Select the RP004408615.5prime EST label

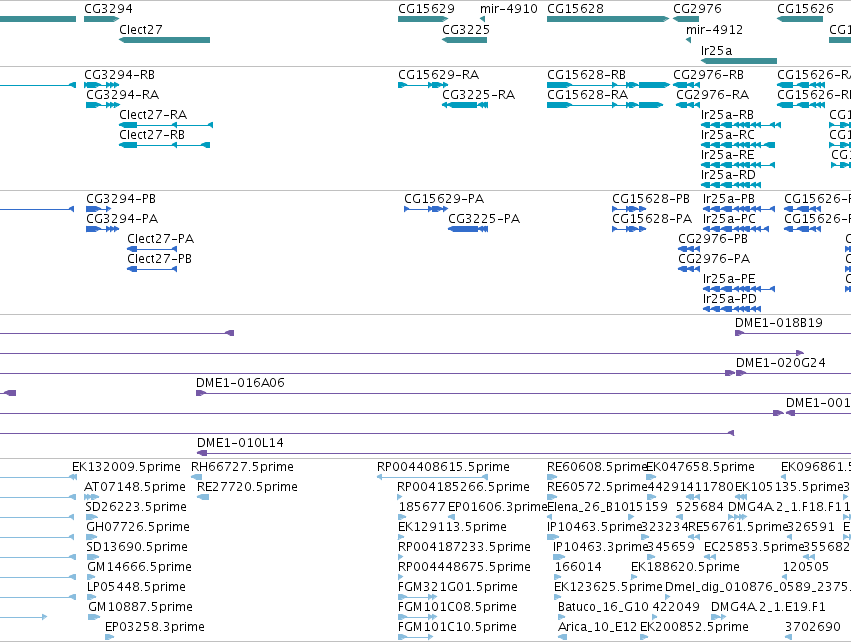click(443, 467)
